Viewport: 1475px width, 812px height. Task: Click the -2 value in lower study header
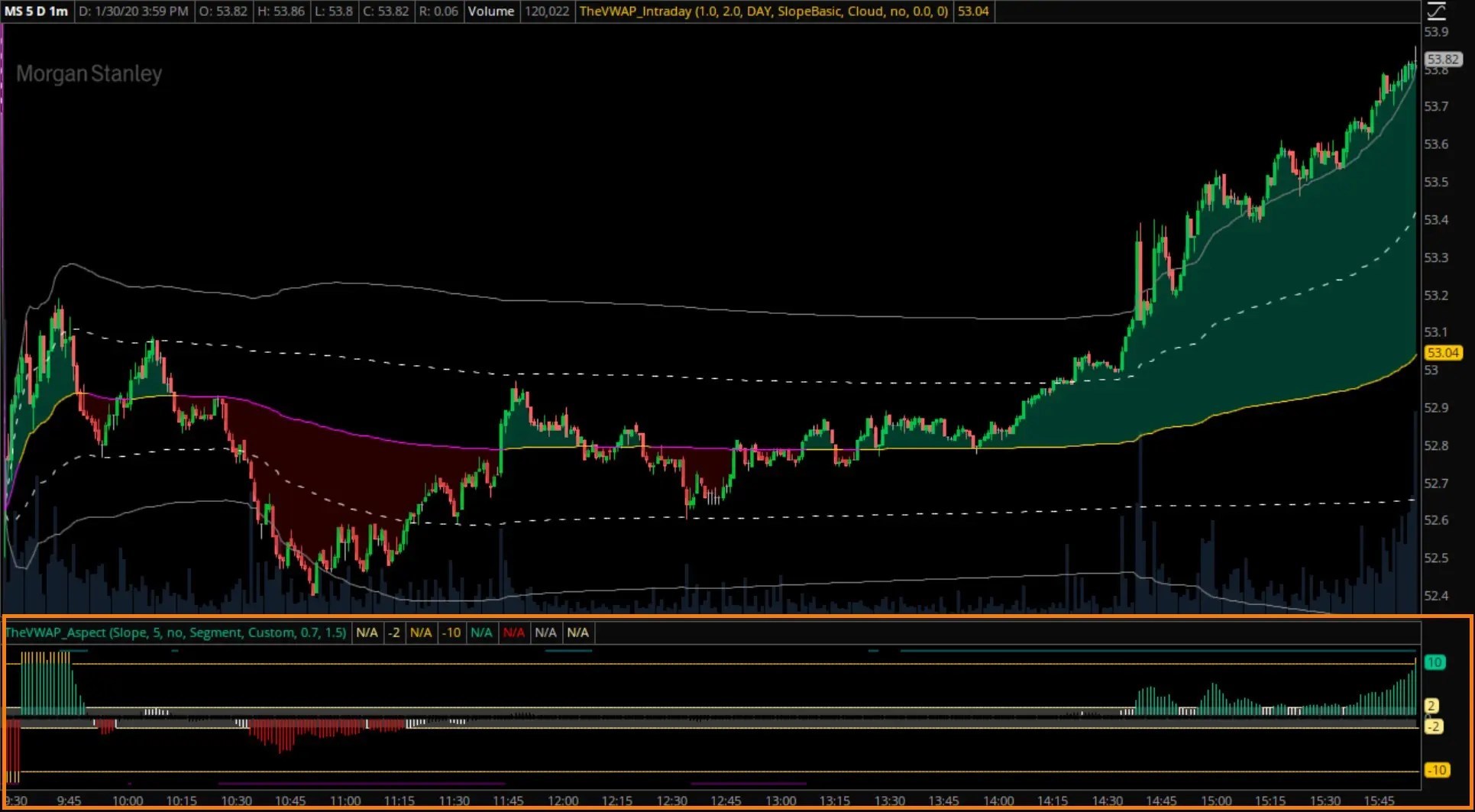click(393, 632)
